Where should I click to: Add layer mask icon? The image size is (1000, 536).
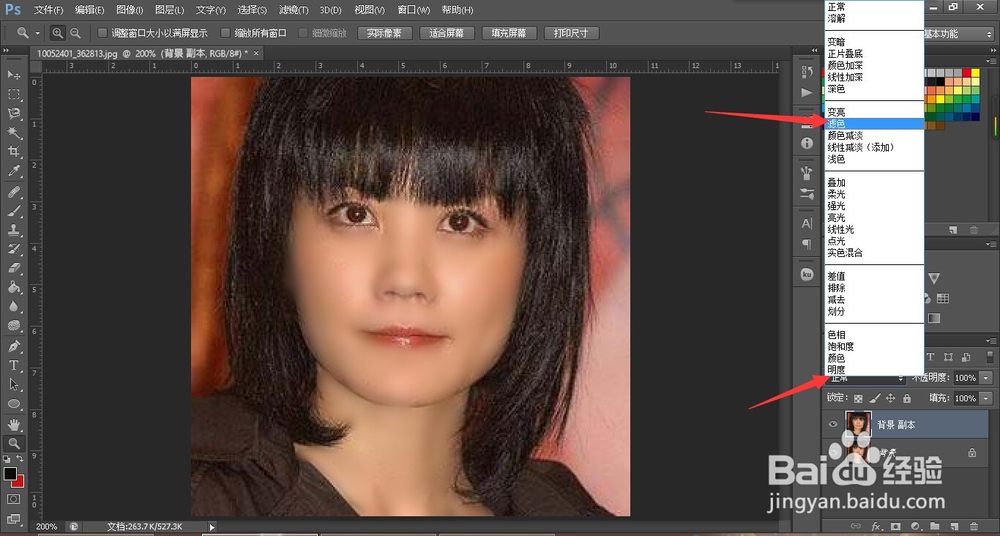[895, 526]
